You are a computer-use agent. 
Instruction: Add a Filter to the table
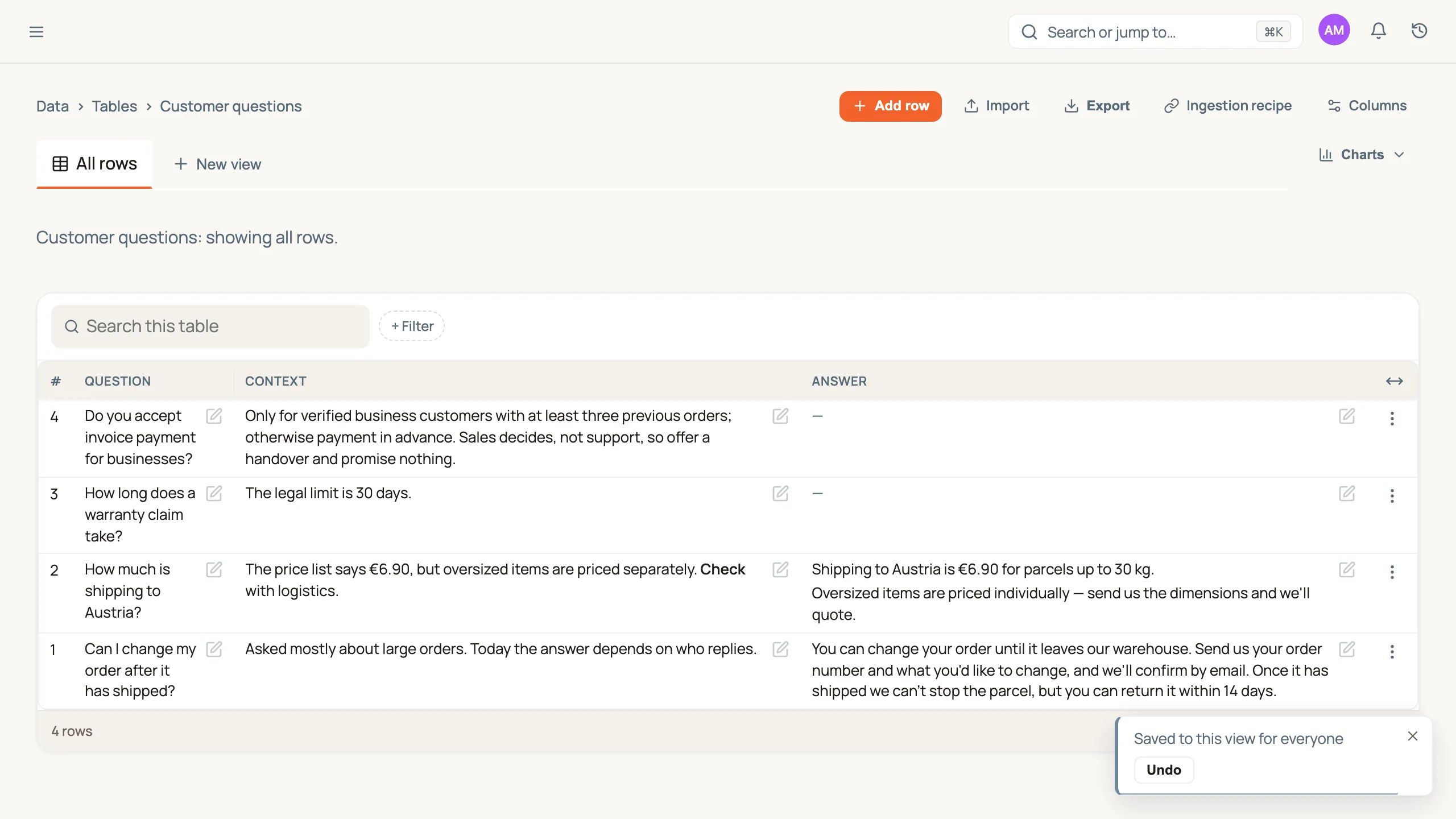[x=412, y=326]
